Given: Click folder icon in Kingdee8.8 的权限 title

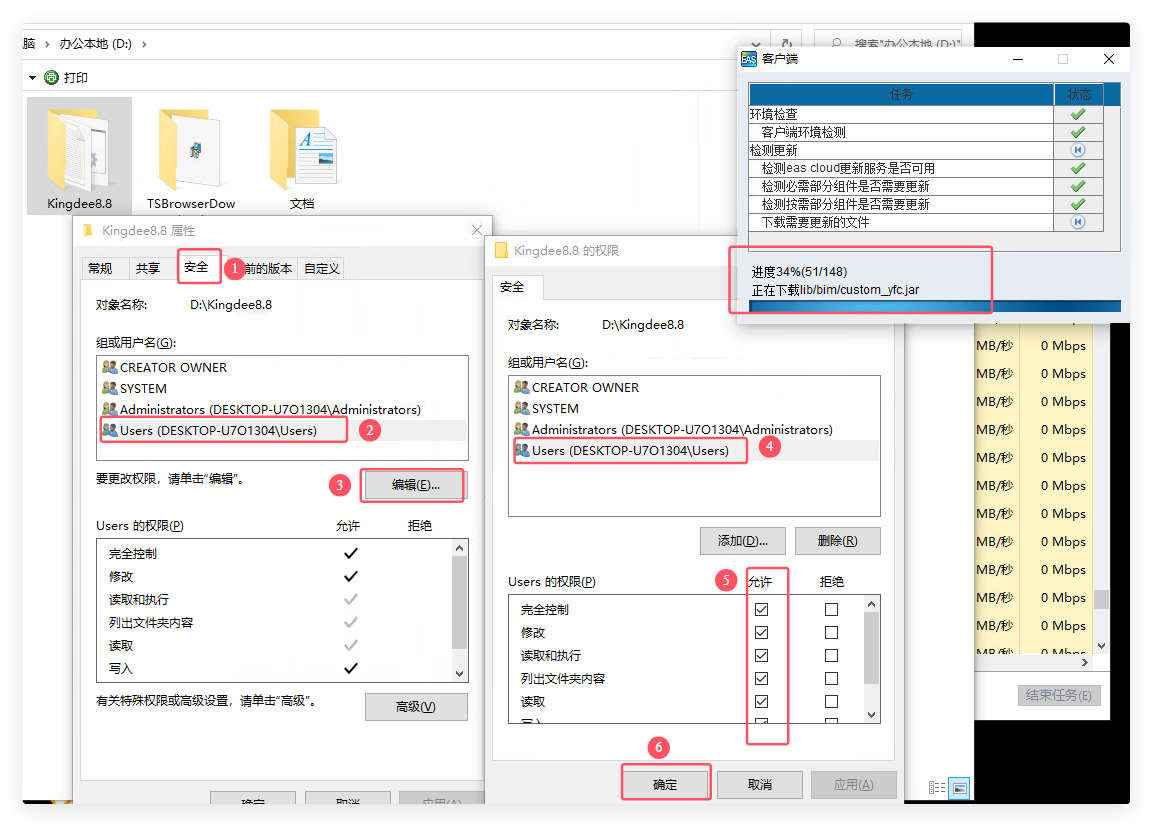Looking at the screenshot, I should 502,251.
